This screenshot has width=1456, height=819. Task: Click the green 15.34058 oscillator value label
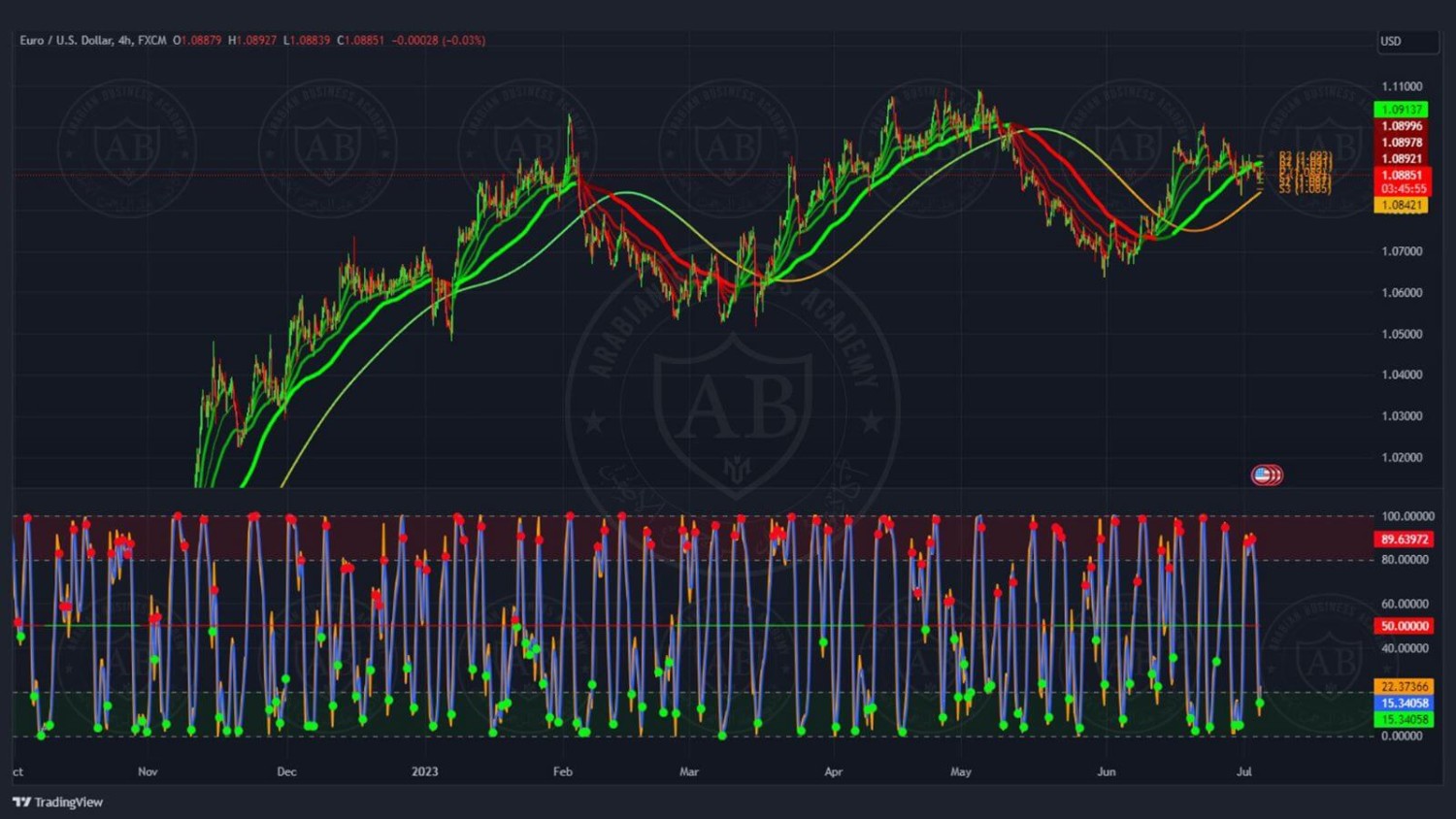(1404, 720)
